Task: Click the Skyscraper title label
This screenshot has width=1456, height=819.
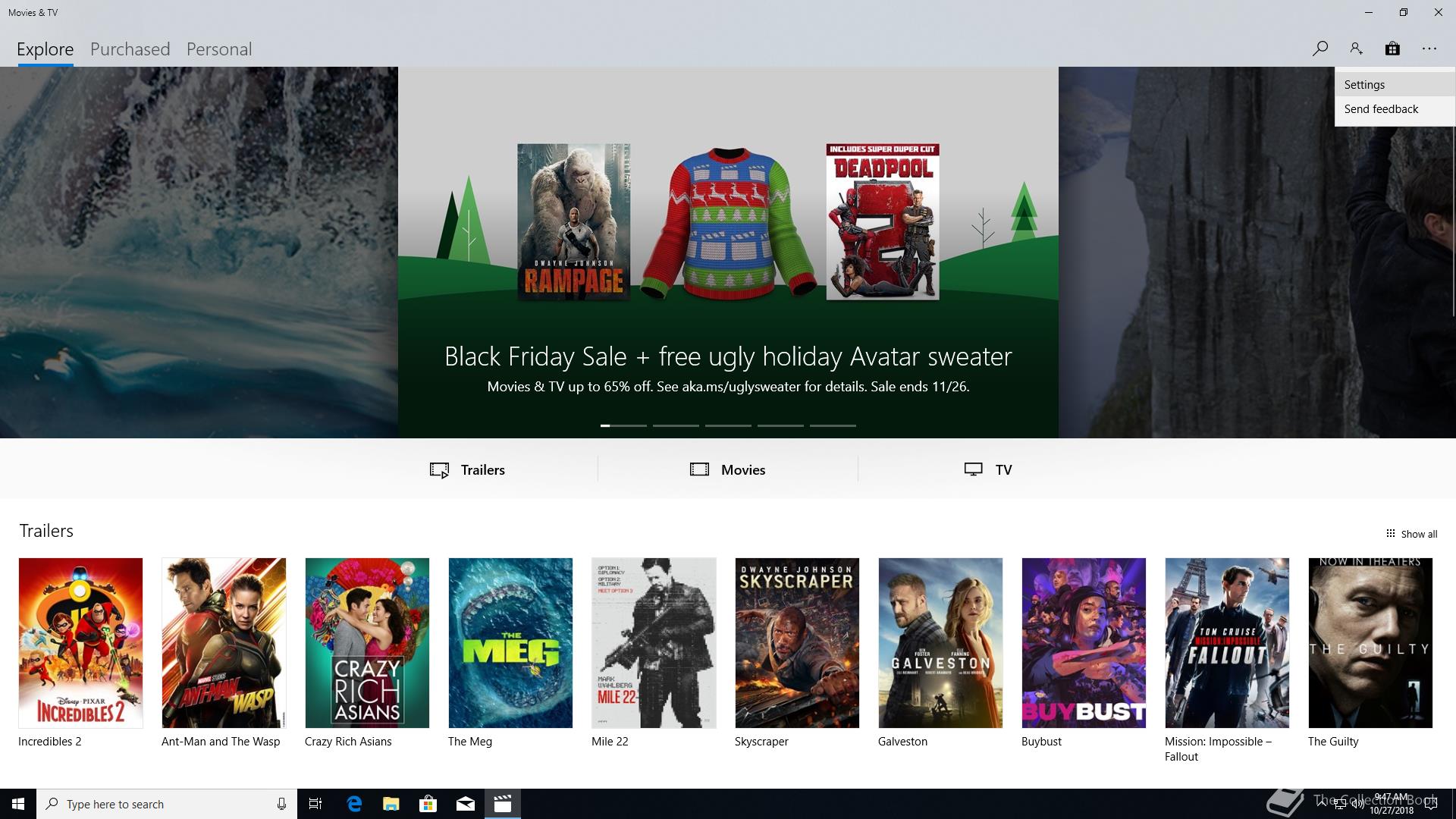Action: [x=761, y=742]
